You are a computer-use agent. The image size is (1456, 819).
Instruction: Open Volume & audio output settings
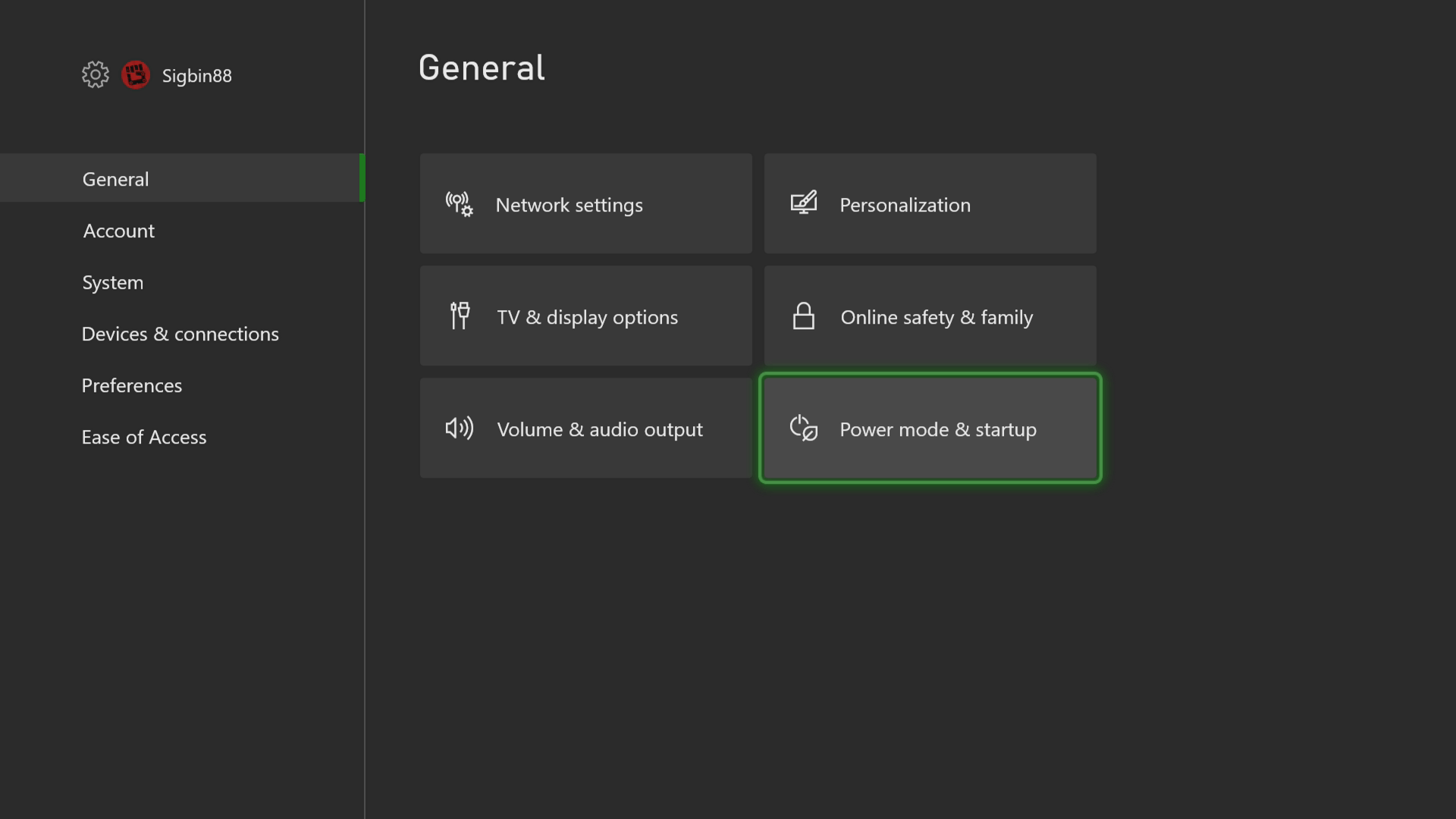pos(585,428)
